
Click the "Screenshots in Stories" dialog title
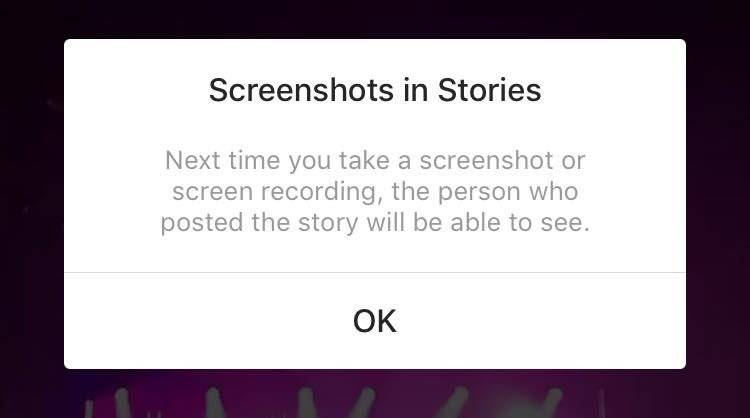375,90
